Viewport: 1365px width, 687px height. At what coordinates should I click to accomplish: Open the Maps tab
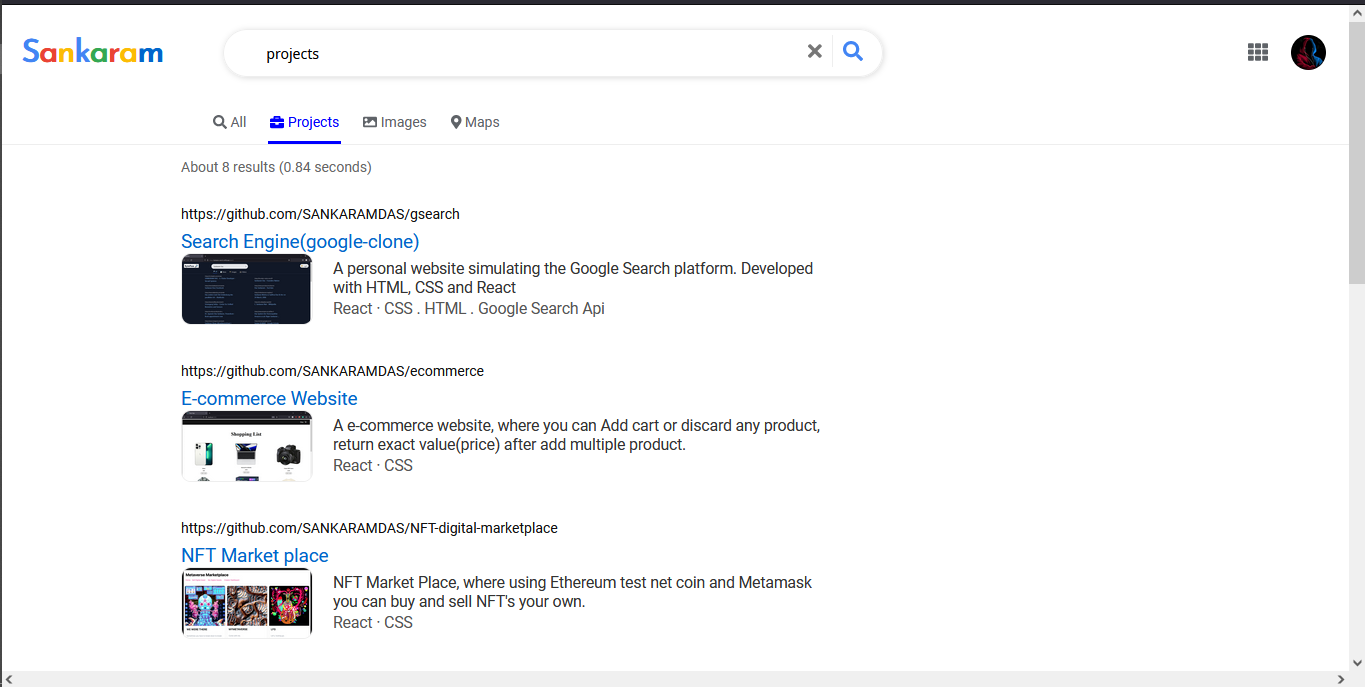pos(474,121)
